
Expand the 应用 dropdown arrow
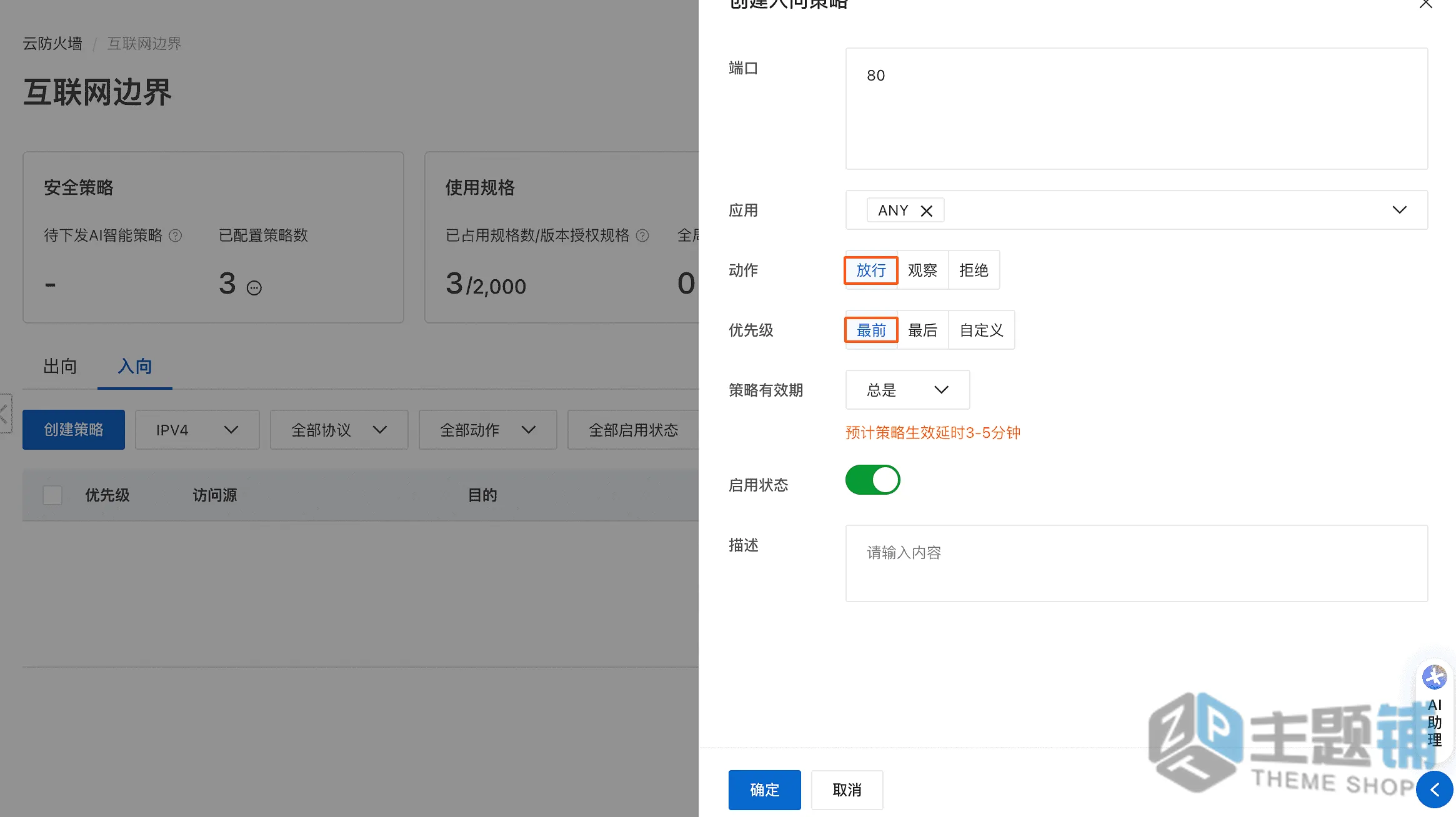click(1399, 210)
